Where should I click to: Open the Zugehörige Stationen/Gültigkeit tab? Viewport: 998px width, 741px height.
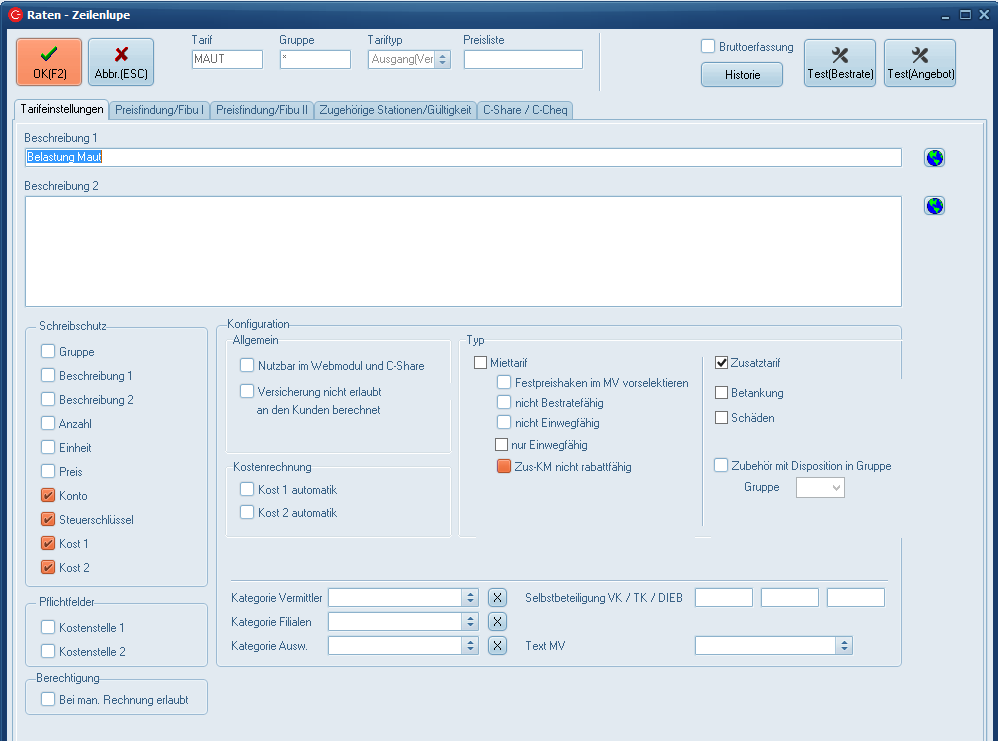395,110
